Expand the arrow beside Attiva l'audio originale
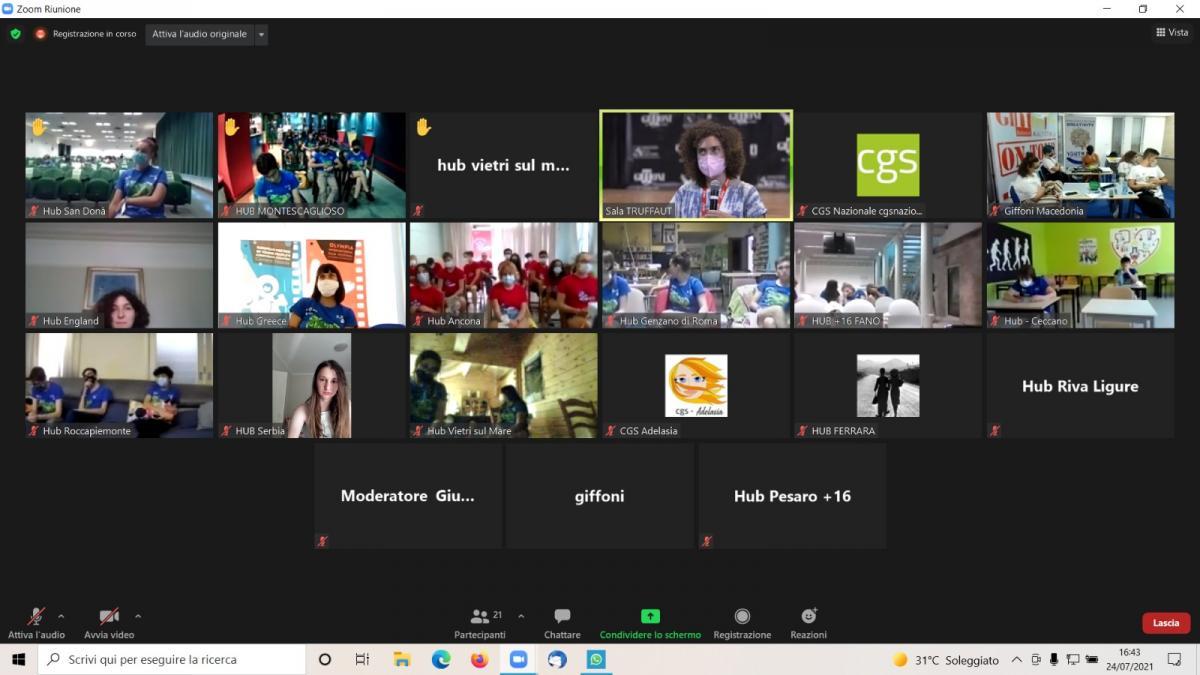This screenshot has width=1200, height=675. tap(262, 34)
